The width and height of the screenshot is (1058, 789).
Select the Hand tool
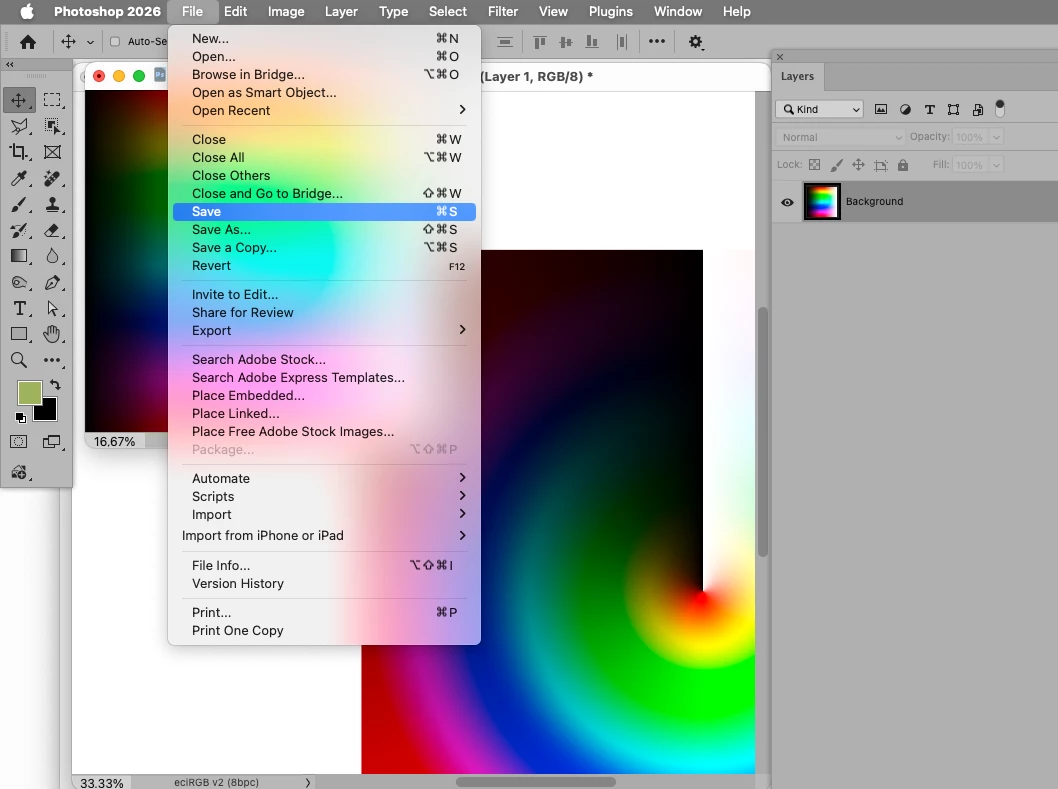[x=52, y=334]
